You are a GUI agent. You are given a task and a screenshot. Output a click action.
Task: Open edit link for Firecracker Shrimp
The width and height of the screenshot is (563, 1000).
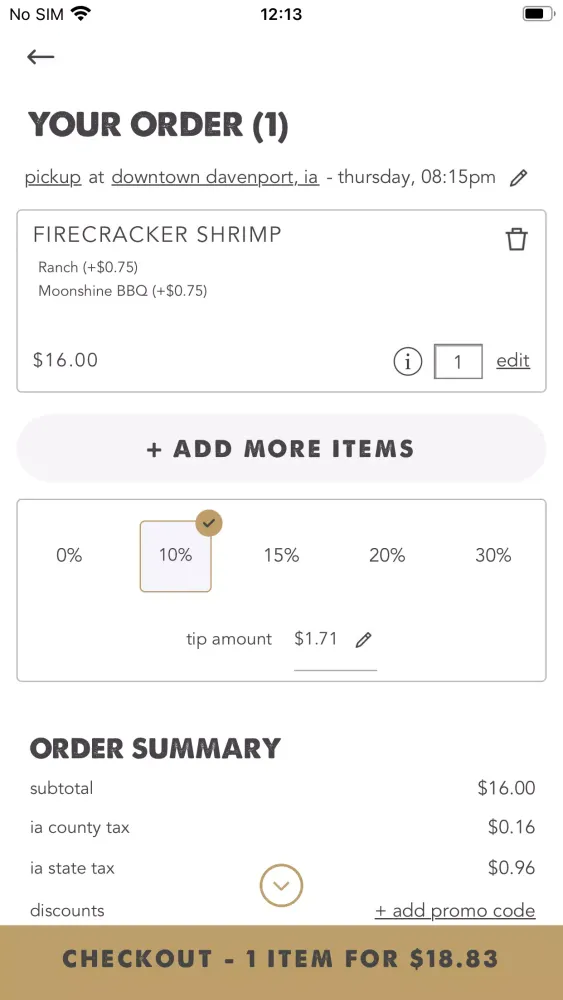click(513, 360)
